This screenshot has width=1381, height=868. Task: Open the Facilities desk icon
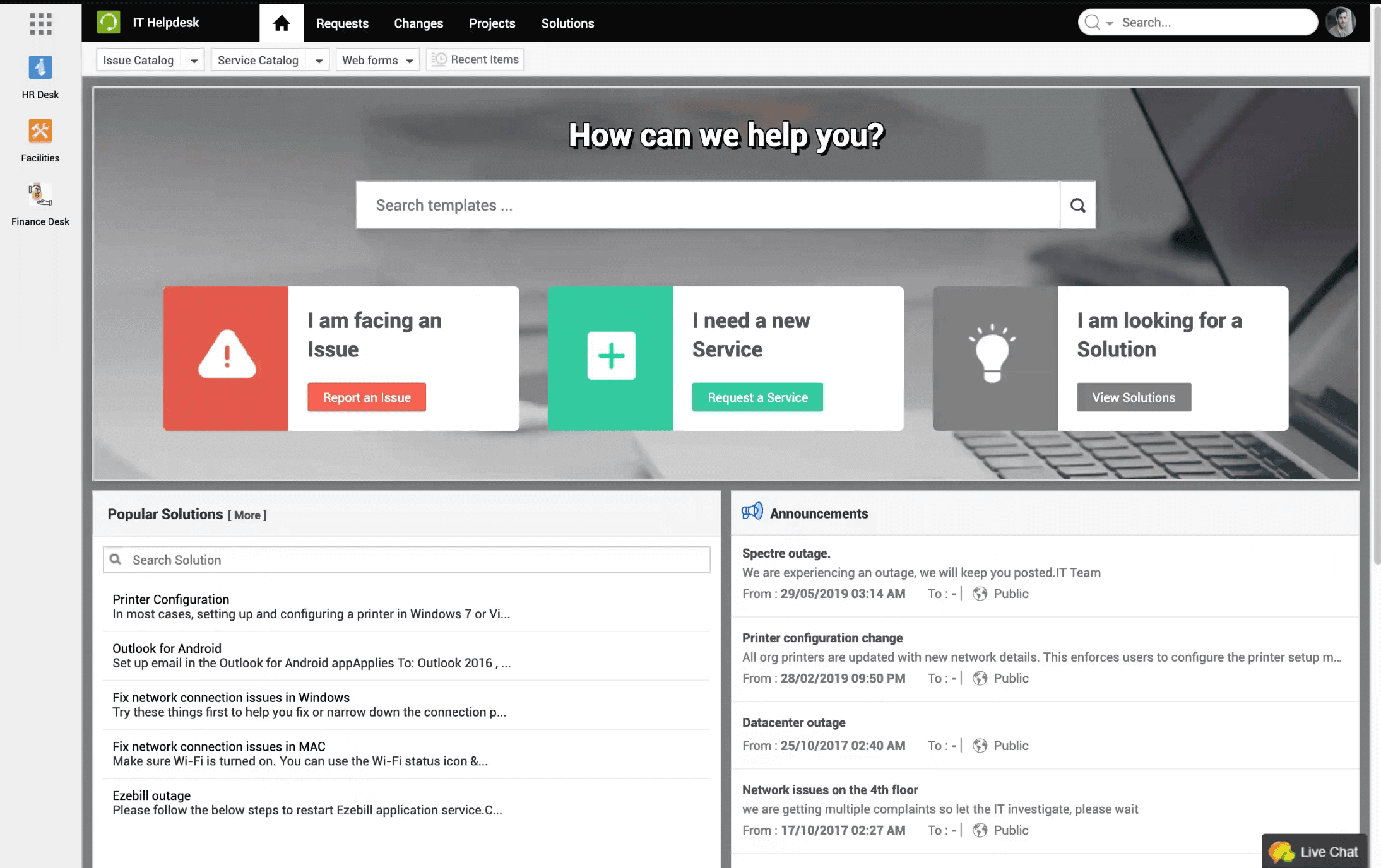point(40,131)
